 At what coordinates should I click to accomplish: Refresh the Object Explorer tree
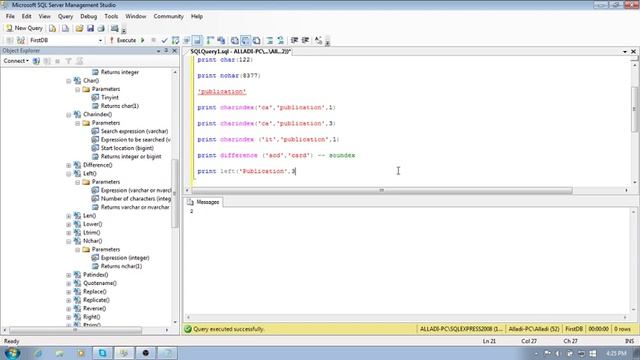click(x=79, y=61)
